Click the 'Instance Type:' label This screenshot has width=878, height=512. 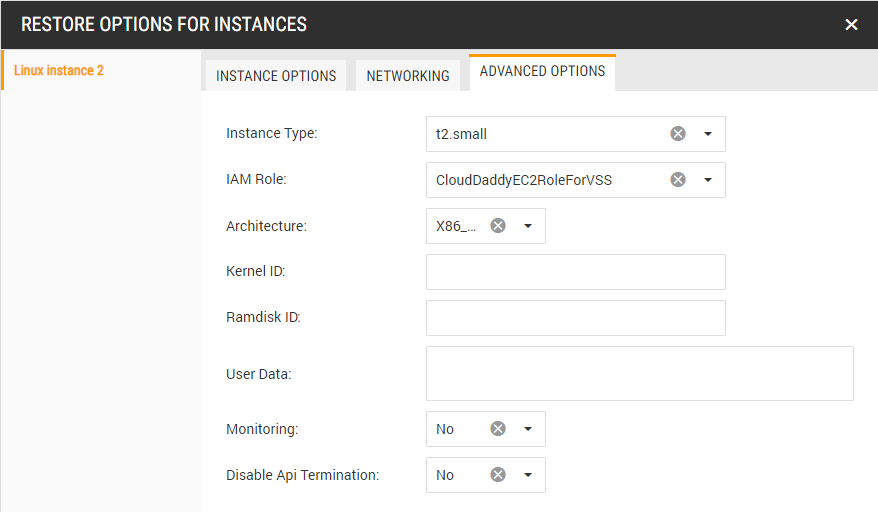tap(272, 133)
